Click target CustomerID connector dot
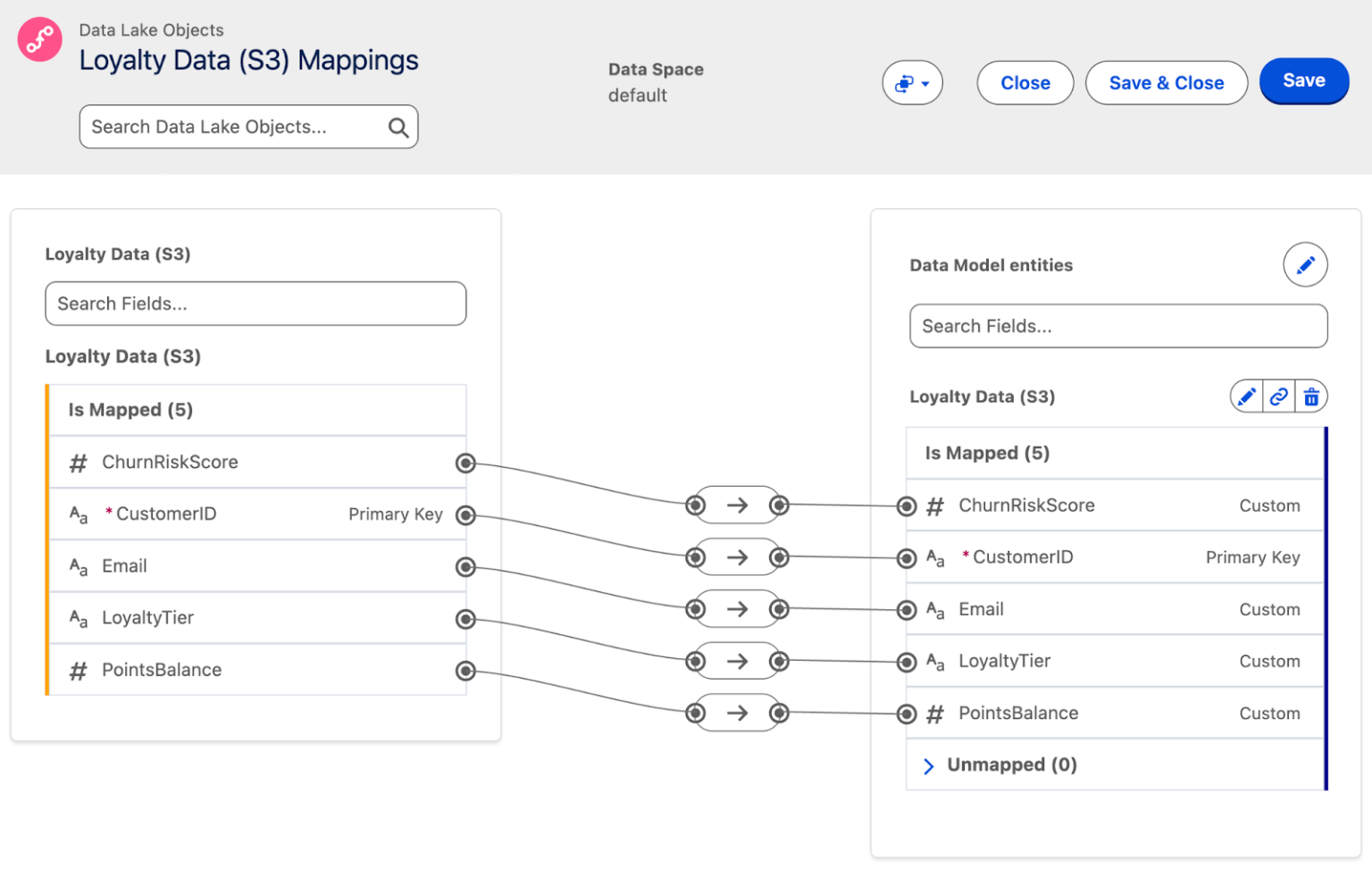 (907, 558)
